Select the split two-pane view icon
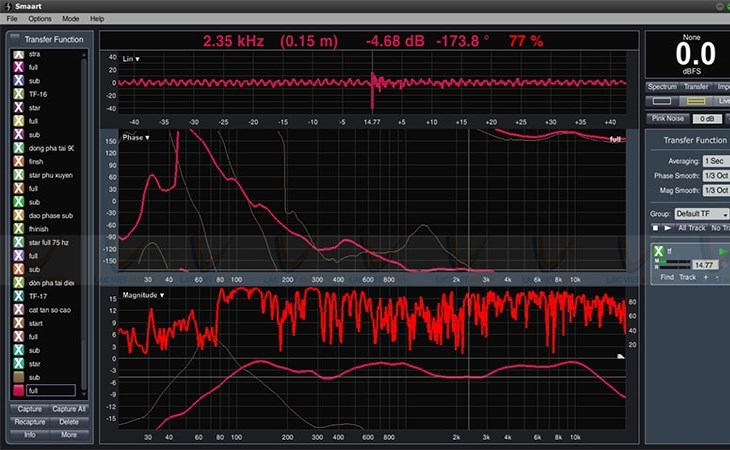This screenshot has height=450, width=730. tap(696, 101)
